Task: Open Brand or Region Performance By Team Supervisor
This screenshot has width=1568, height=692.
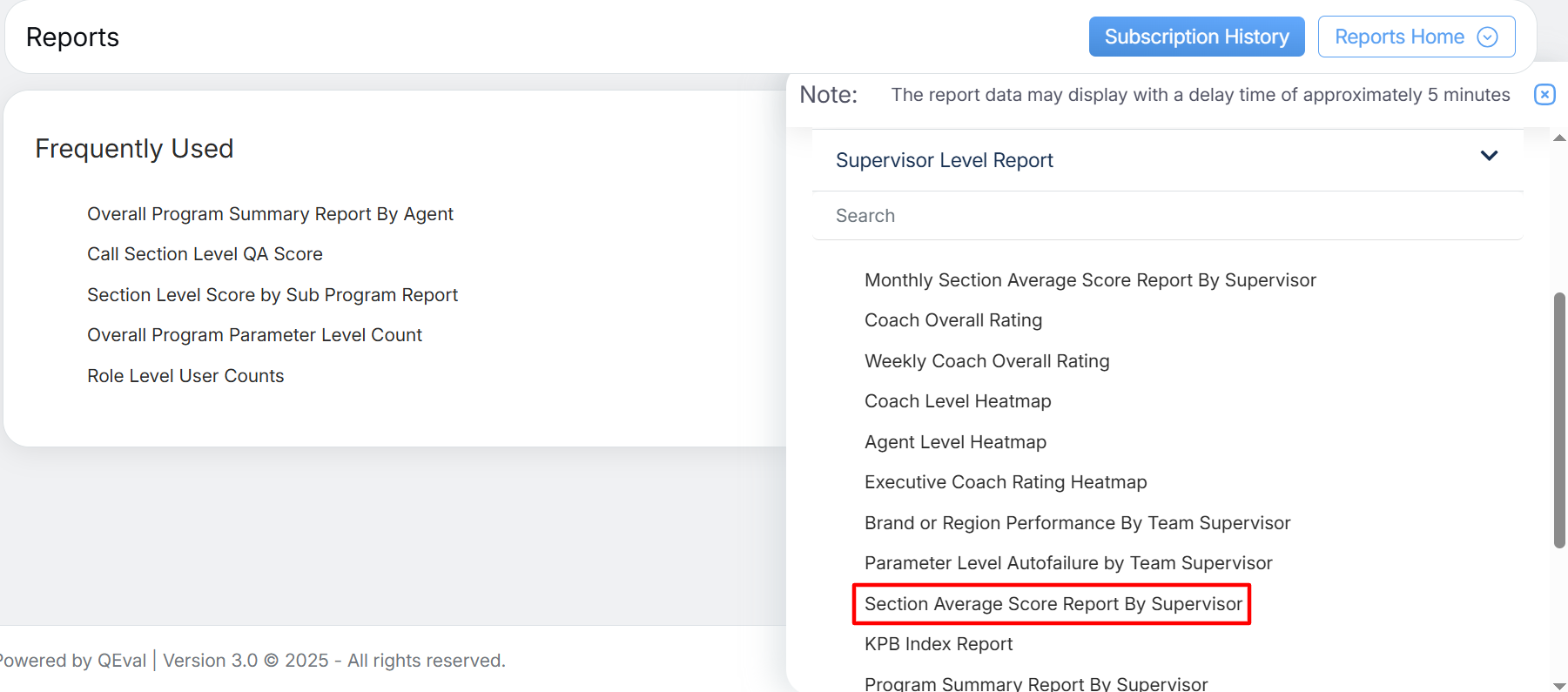Action: 1077,523
